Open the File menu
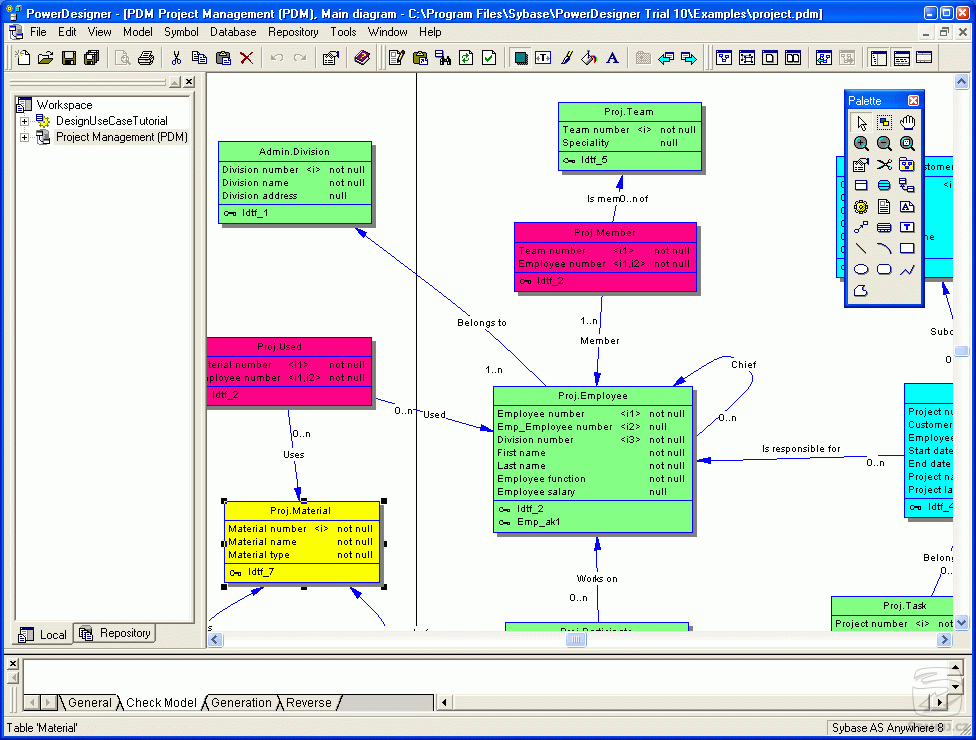Screen dimensions: 976x740 point(38,32)
